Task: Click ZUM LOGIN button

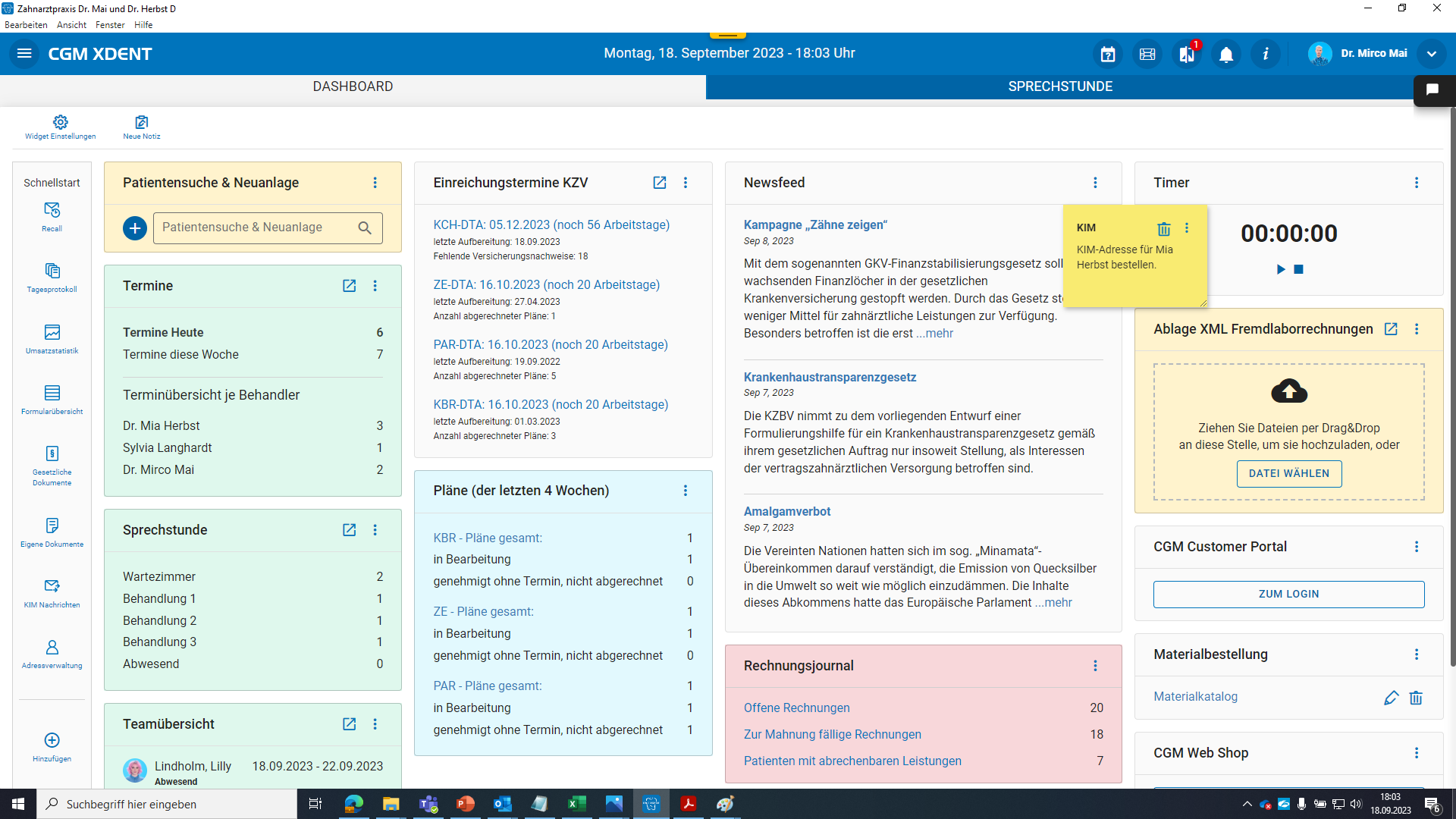Action: point(1289,595)
